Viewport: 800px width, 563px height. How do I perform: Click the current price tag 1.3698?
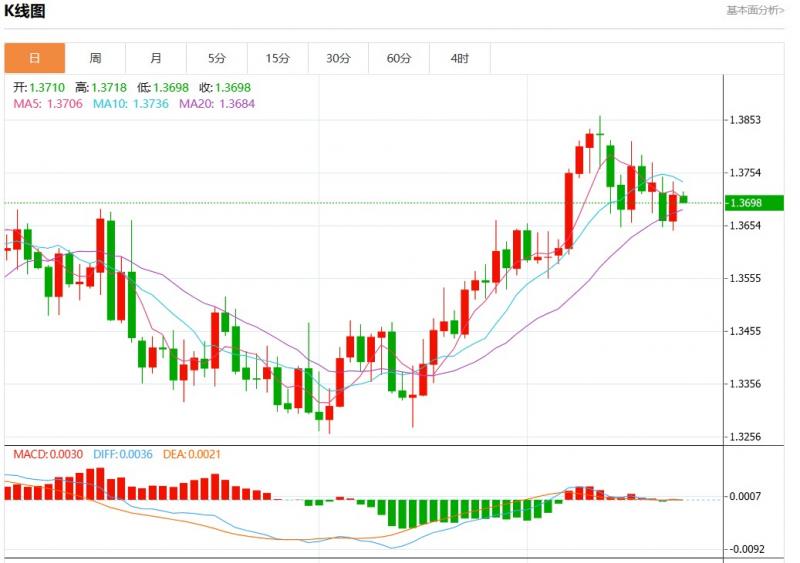pyautogui.click(x=747, y=203)
